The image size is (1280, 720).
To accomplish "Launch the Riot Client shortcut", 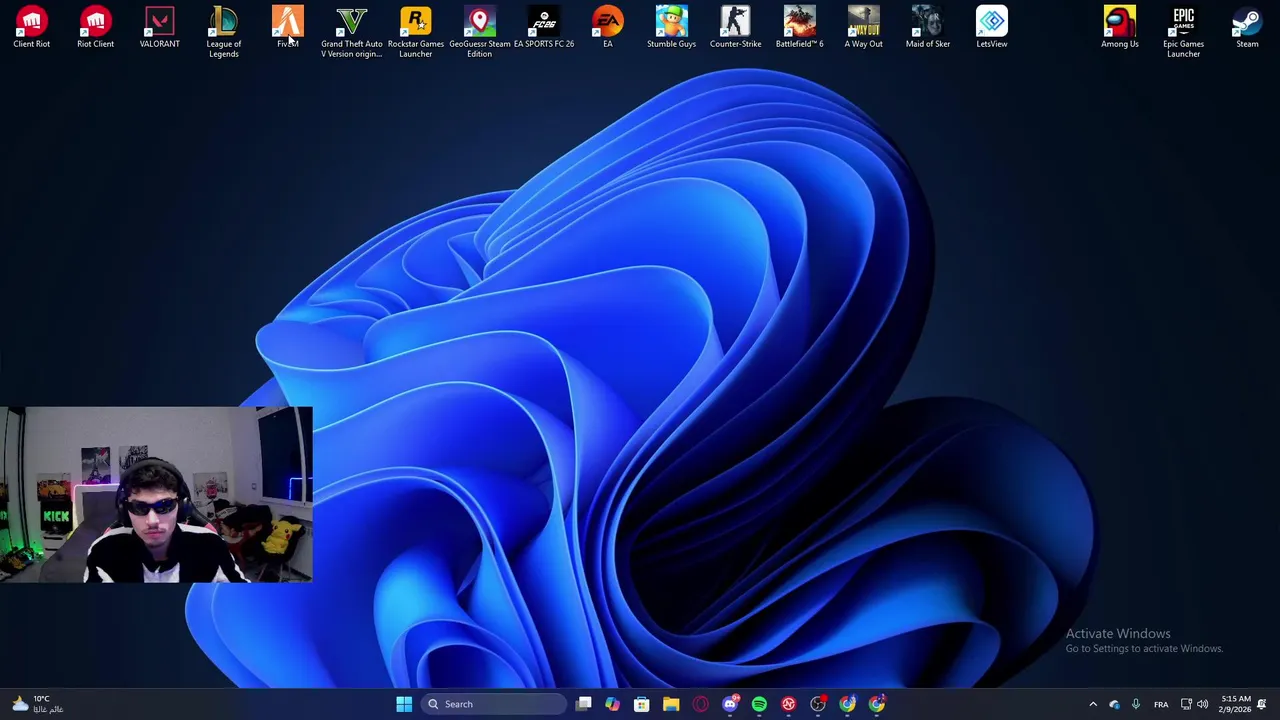I will coord(96,27).
